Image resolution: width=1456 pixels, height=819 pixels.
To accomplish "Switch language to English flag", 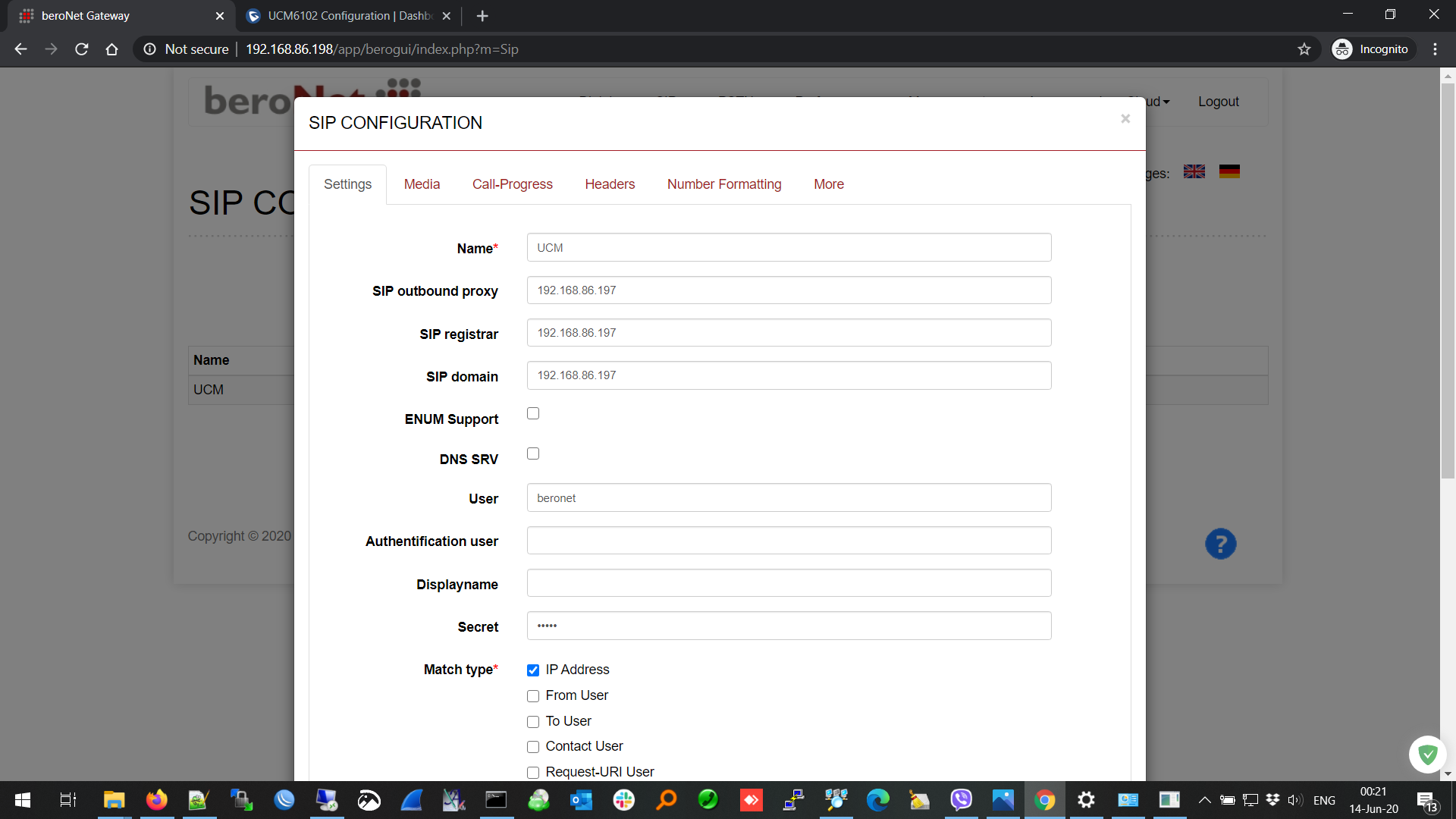I will point(1194,171).
